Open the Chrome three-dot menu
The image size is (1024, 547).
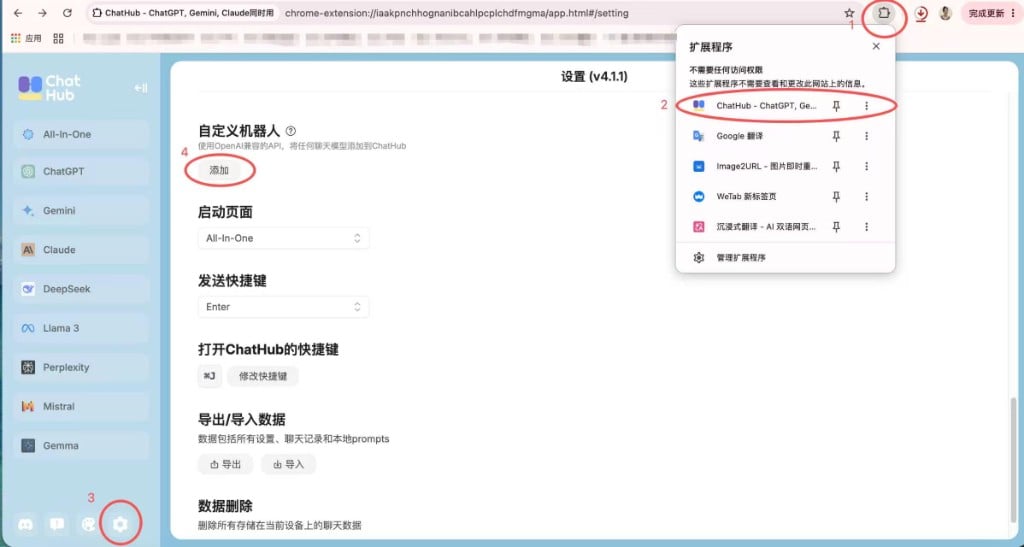click(x=1013, y=13)
